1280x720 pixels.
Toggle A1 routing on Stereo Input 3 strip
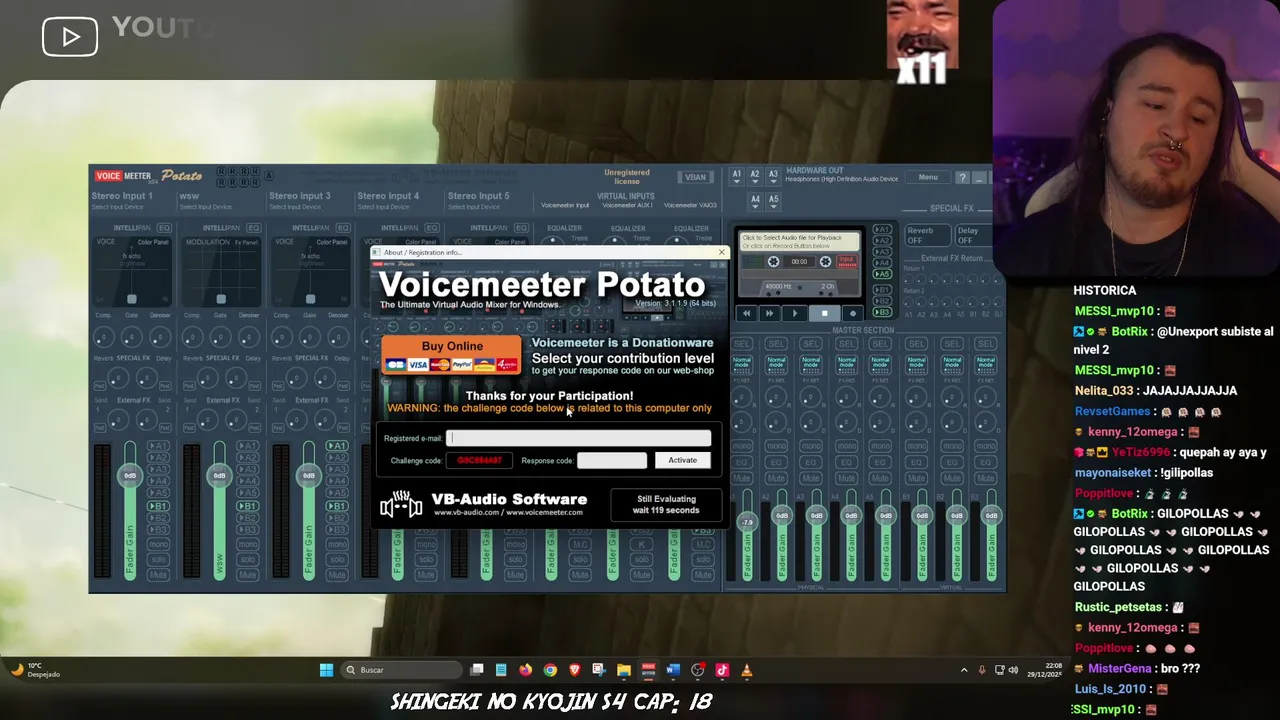(x=336, y=446)
